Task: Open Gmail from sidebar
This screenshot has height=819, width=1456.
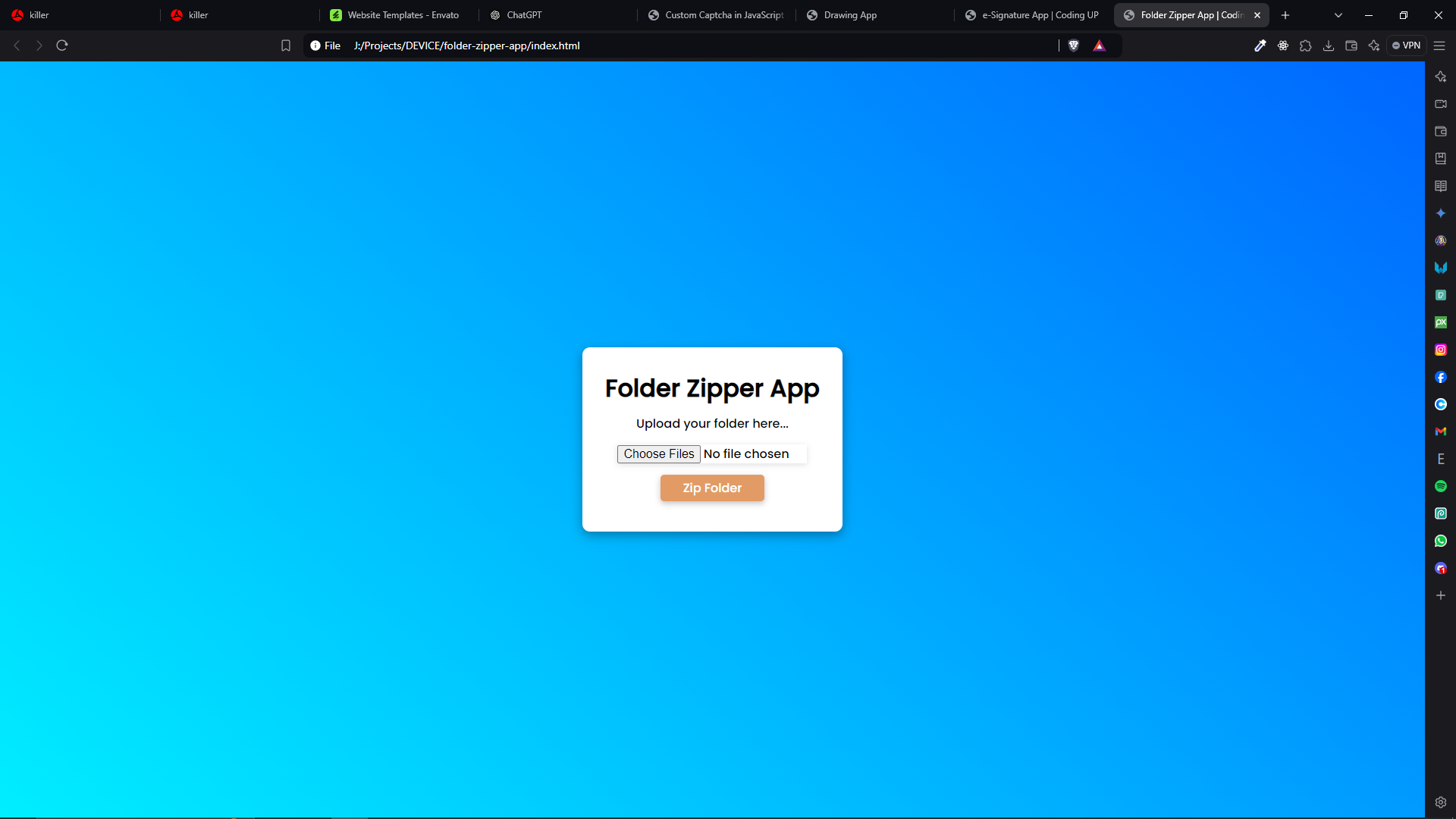Action: (x=1441, y=431)
